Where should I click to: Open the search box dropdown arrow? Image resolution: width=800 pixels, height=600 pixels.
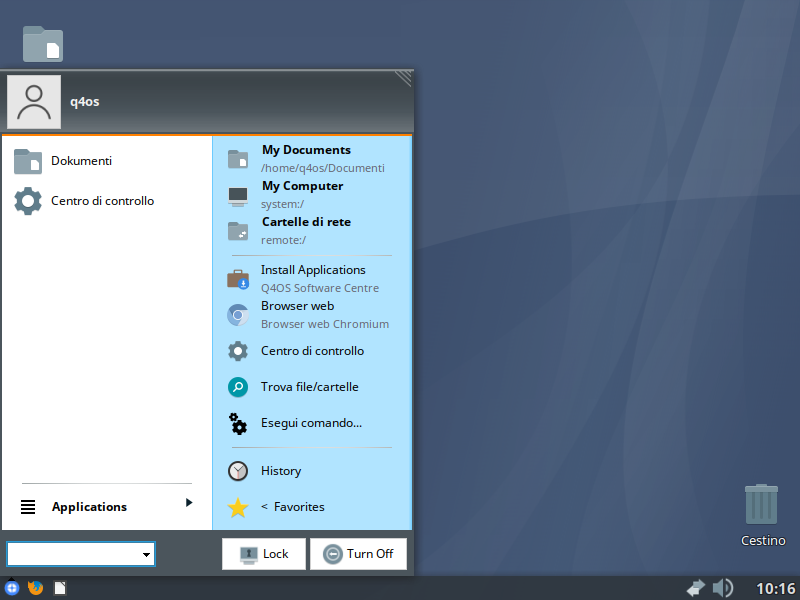click(x=146, y=554)
